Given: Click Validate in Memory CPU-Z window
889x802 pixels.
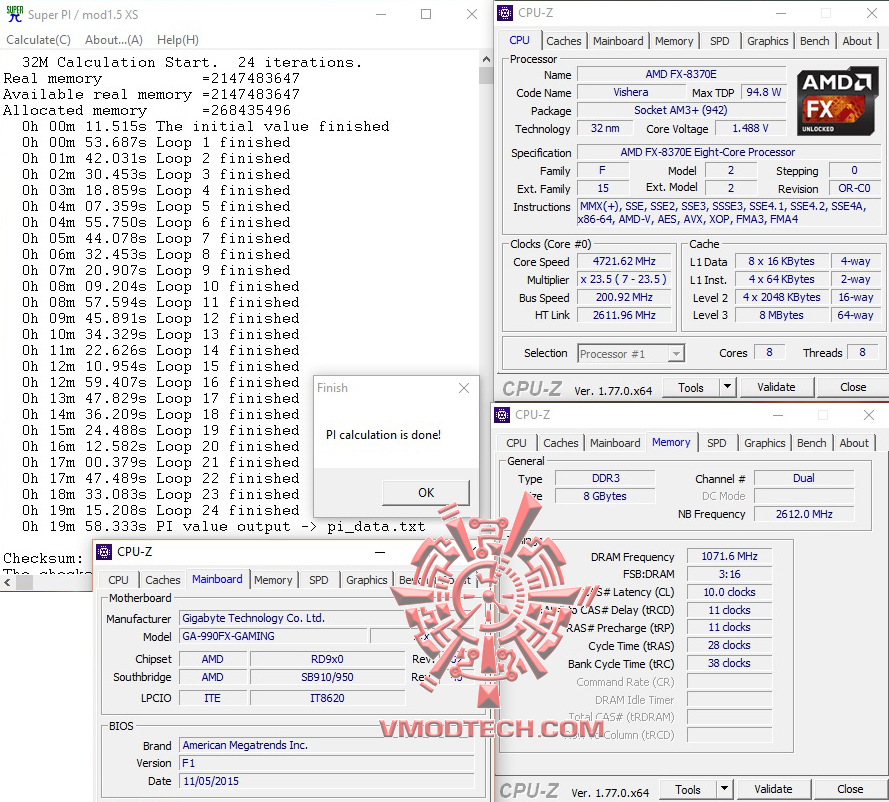Looking at the screenshot, I should pos(773,789).
